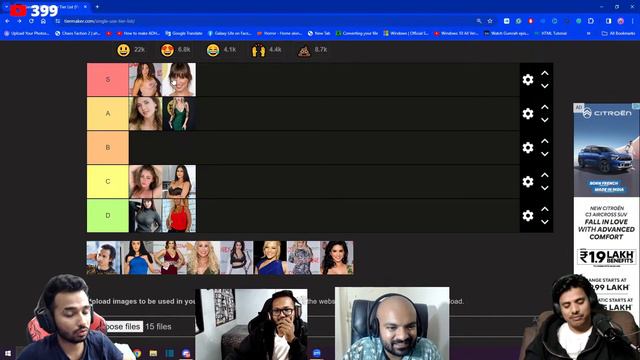
Task: Go forward in browser history
Action: coord(19,21)
